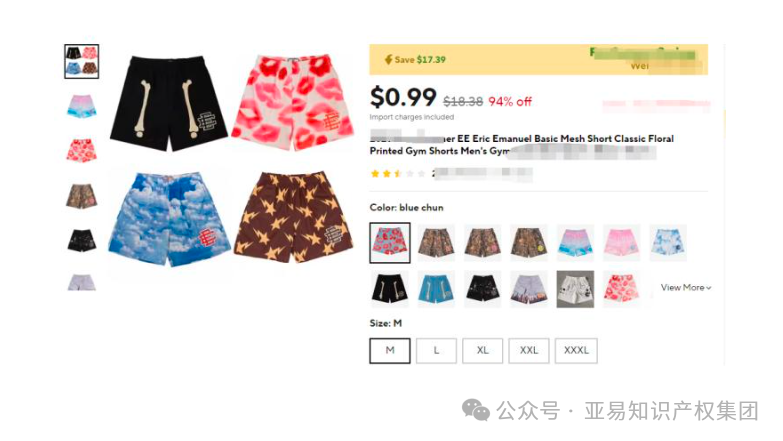Open the four-shorts collage thumbnail
The image size is (783, 441).
click(81, 61)
